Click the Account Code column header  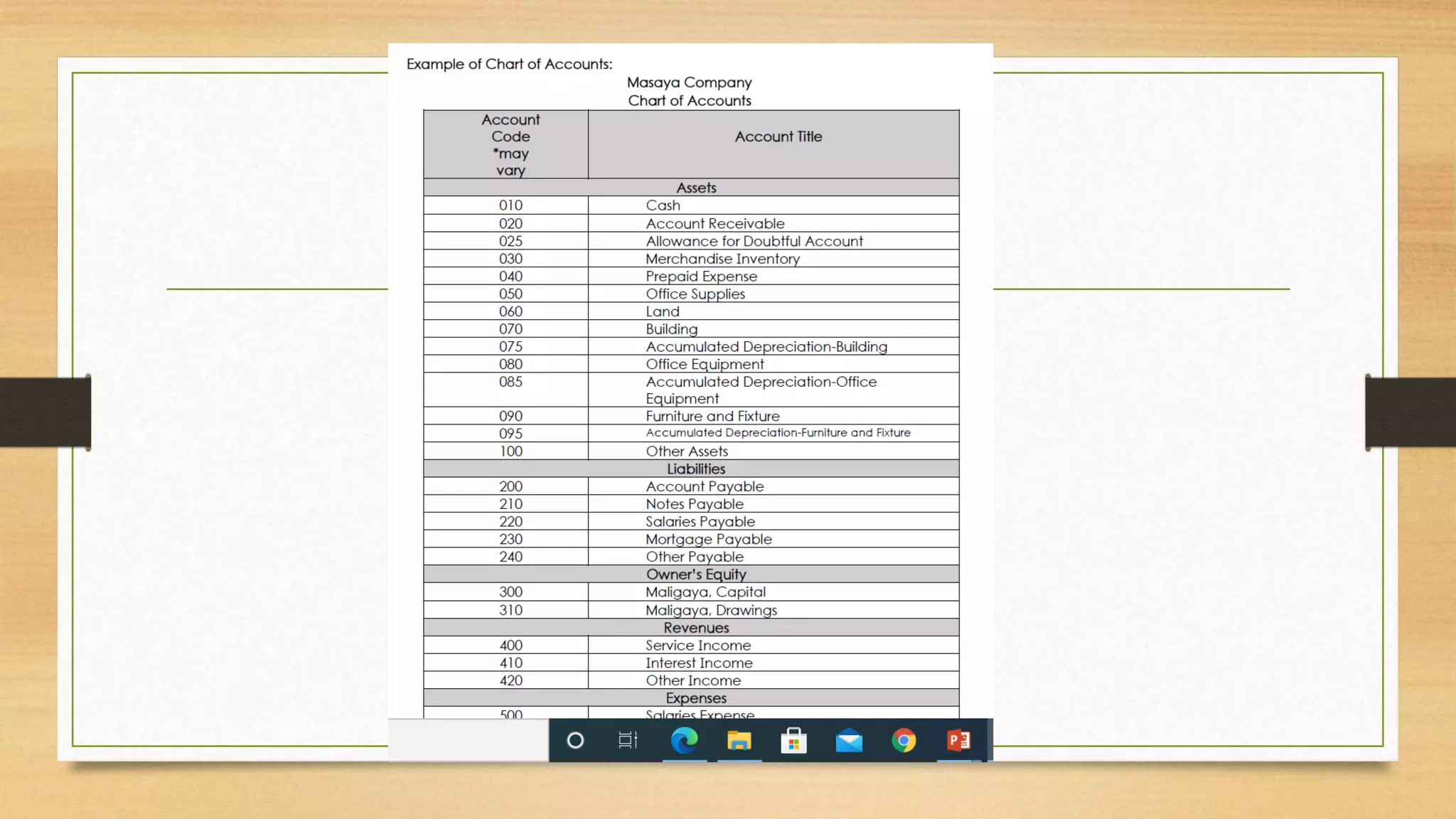point(510,144)
